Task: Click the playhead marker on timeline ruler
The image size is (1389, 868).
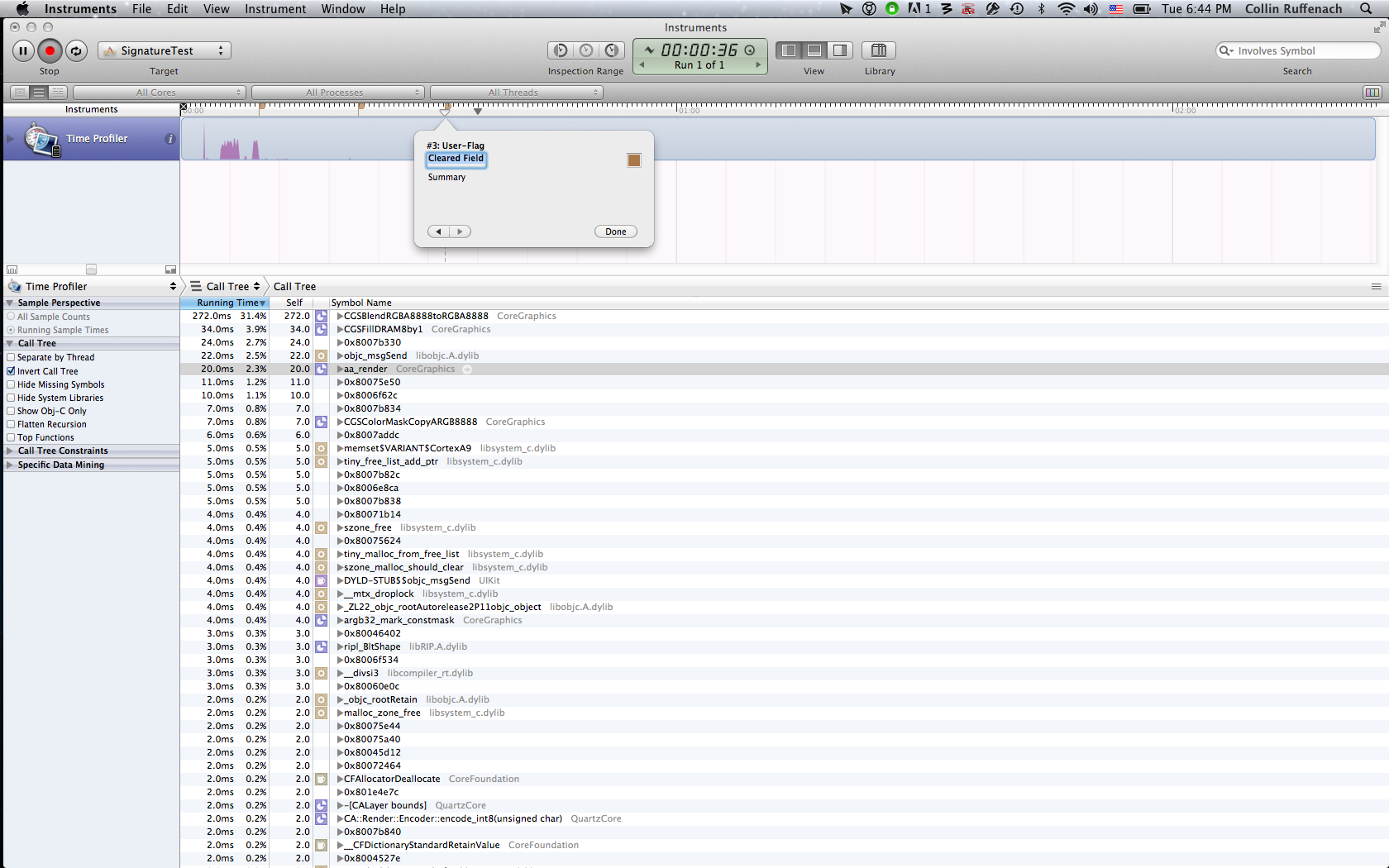Action: coord(478,110)
